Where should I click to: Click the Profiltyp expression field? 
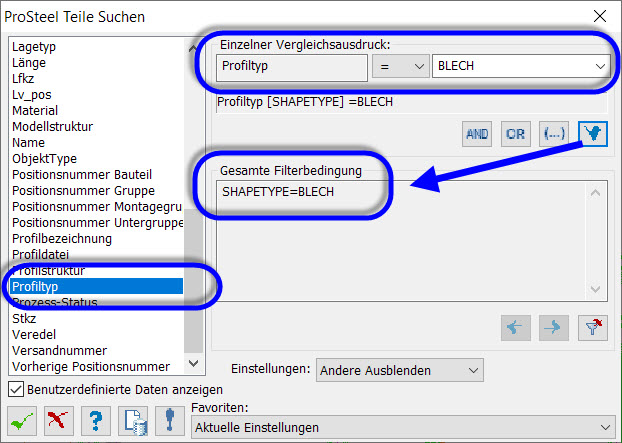pos(292,68)
